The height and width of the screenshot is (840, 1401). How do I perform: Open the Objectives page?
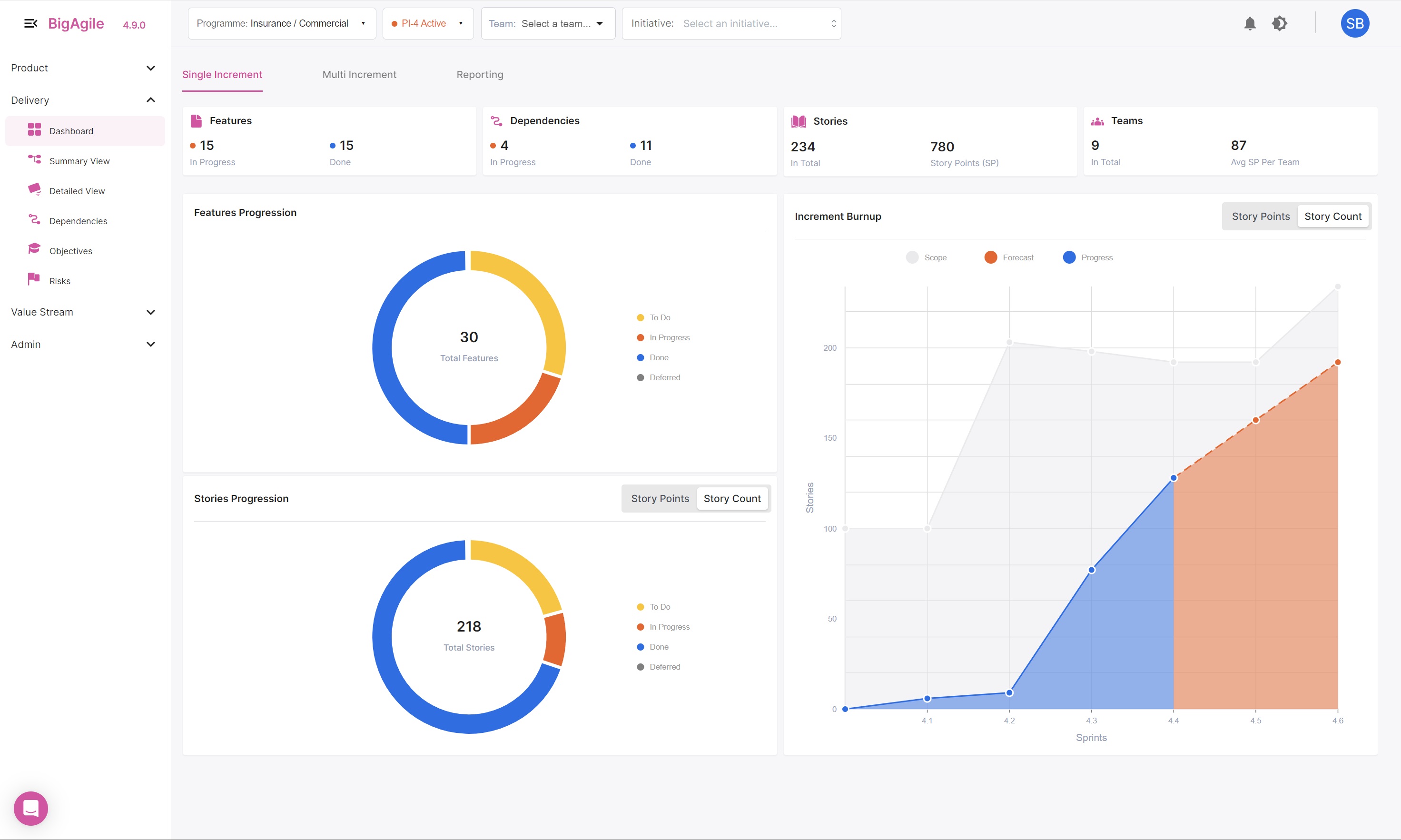(70, 251)
